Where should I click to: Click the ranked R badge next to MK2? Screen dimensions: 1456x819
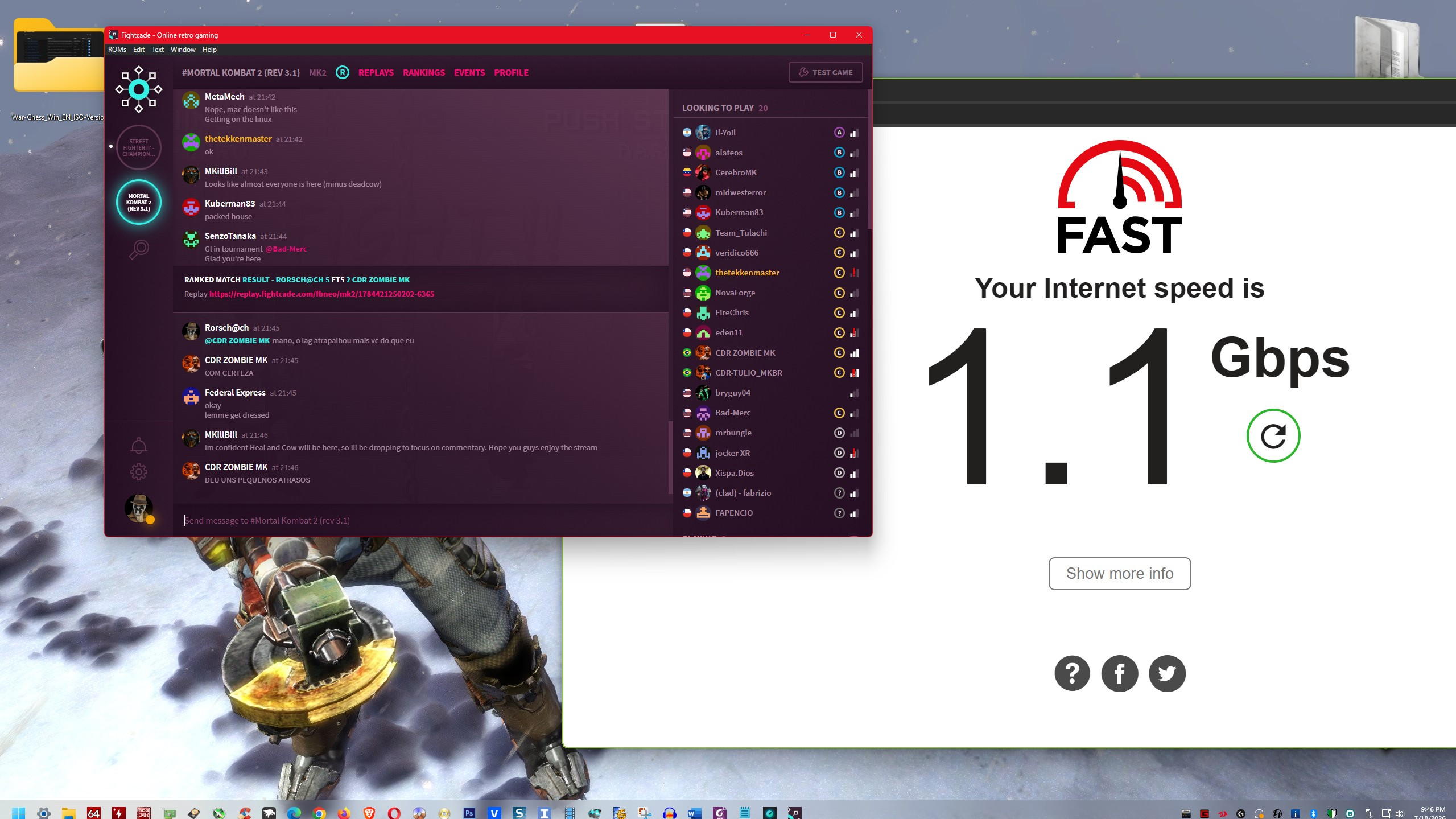coord(342,72)
